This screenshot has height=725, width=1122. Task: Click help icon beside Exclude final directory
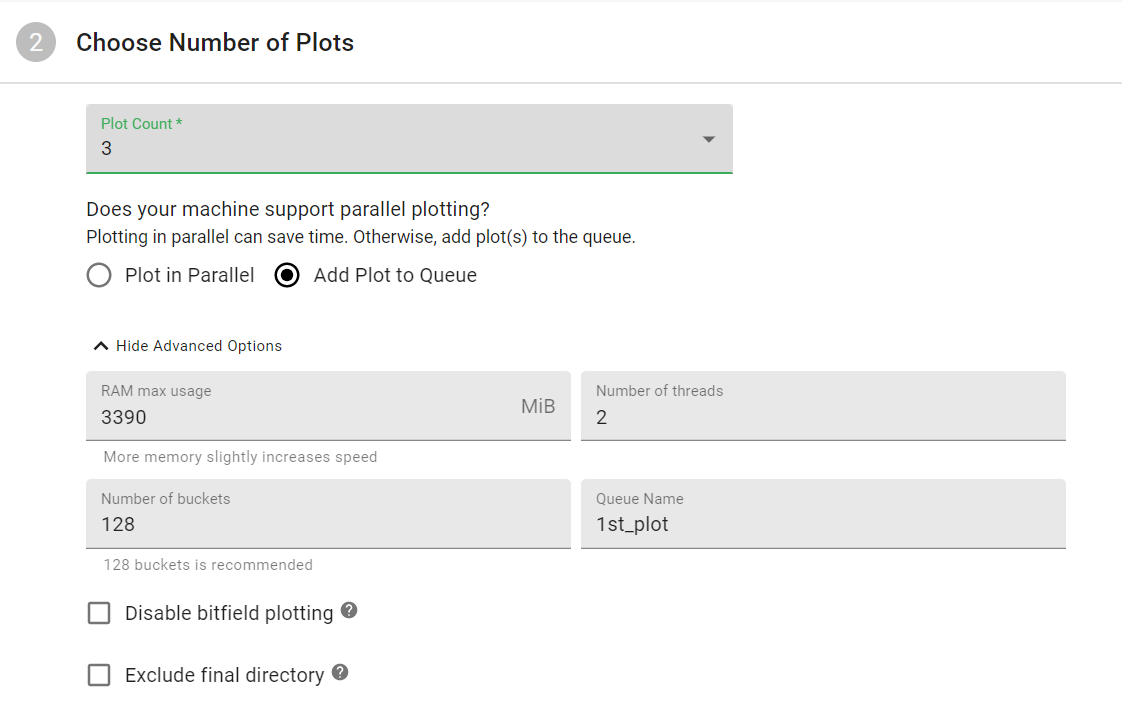point(340,672)
